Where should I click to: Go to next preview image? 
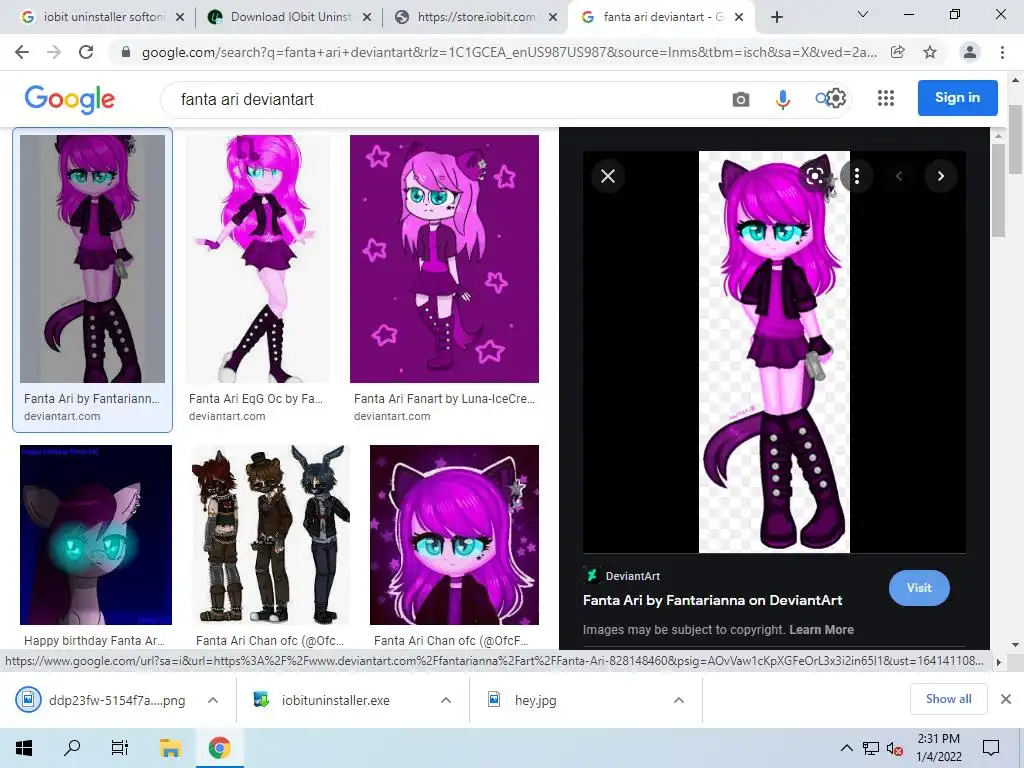coord(940,176)
